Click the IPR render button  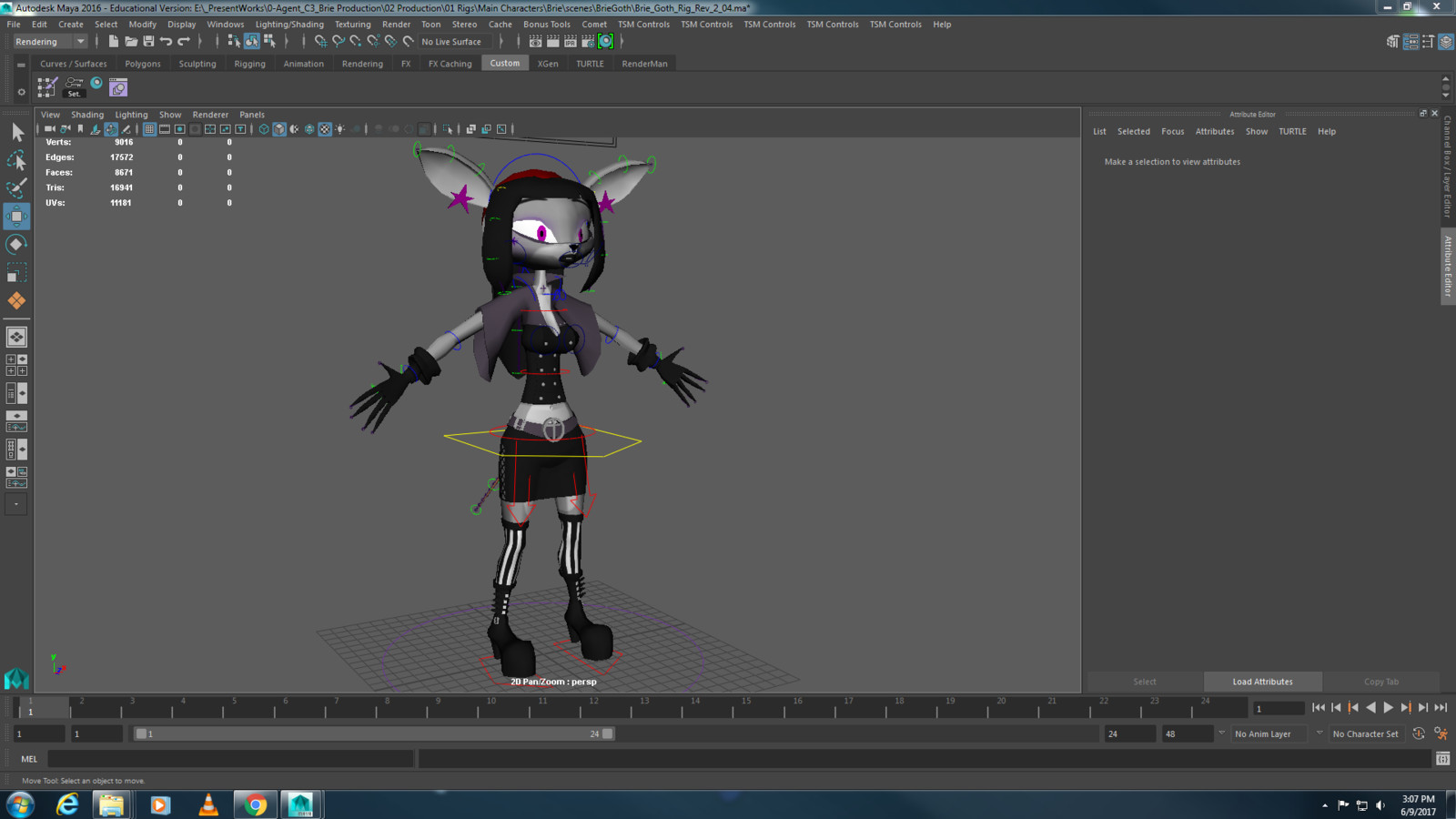(x=571, y=42)
